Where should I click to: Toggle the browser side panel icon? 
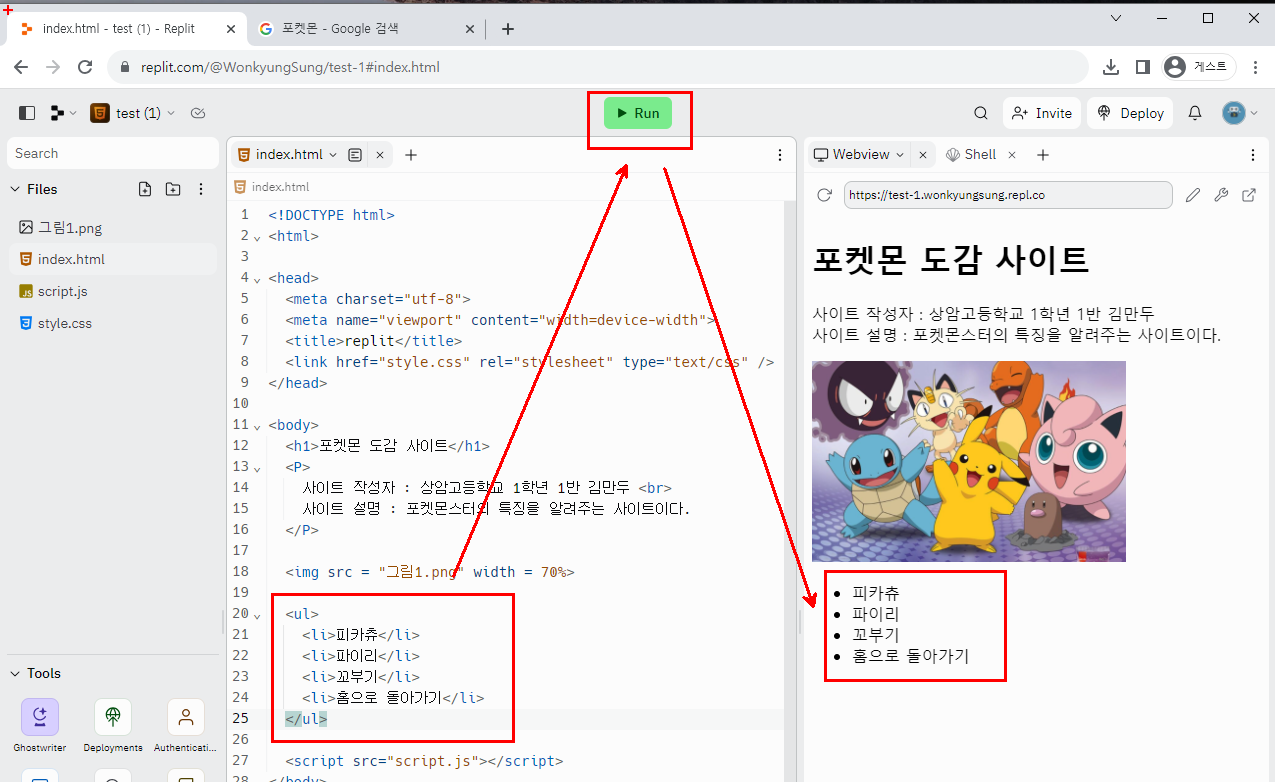point(1143,67)
